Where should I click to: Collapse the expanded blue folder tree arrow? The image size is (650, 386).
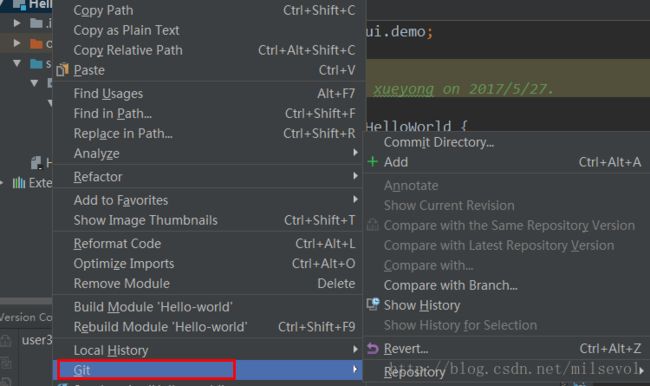click(x=17, y=63)
